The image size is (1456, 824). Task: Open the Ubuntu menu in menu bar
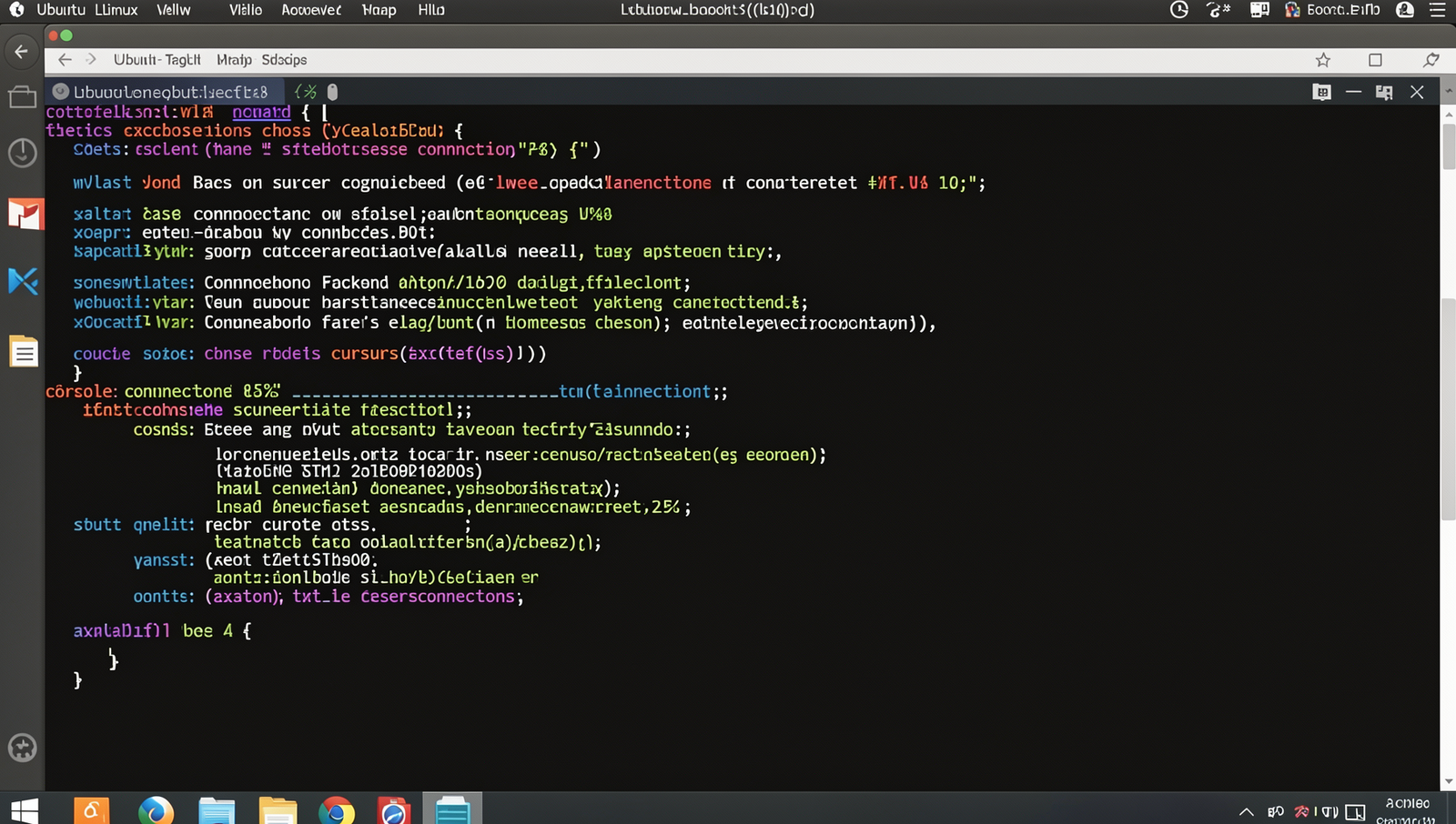click(x=61, y=10)
